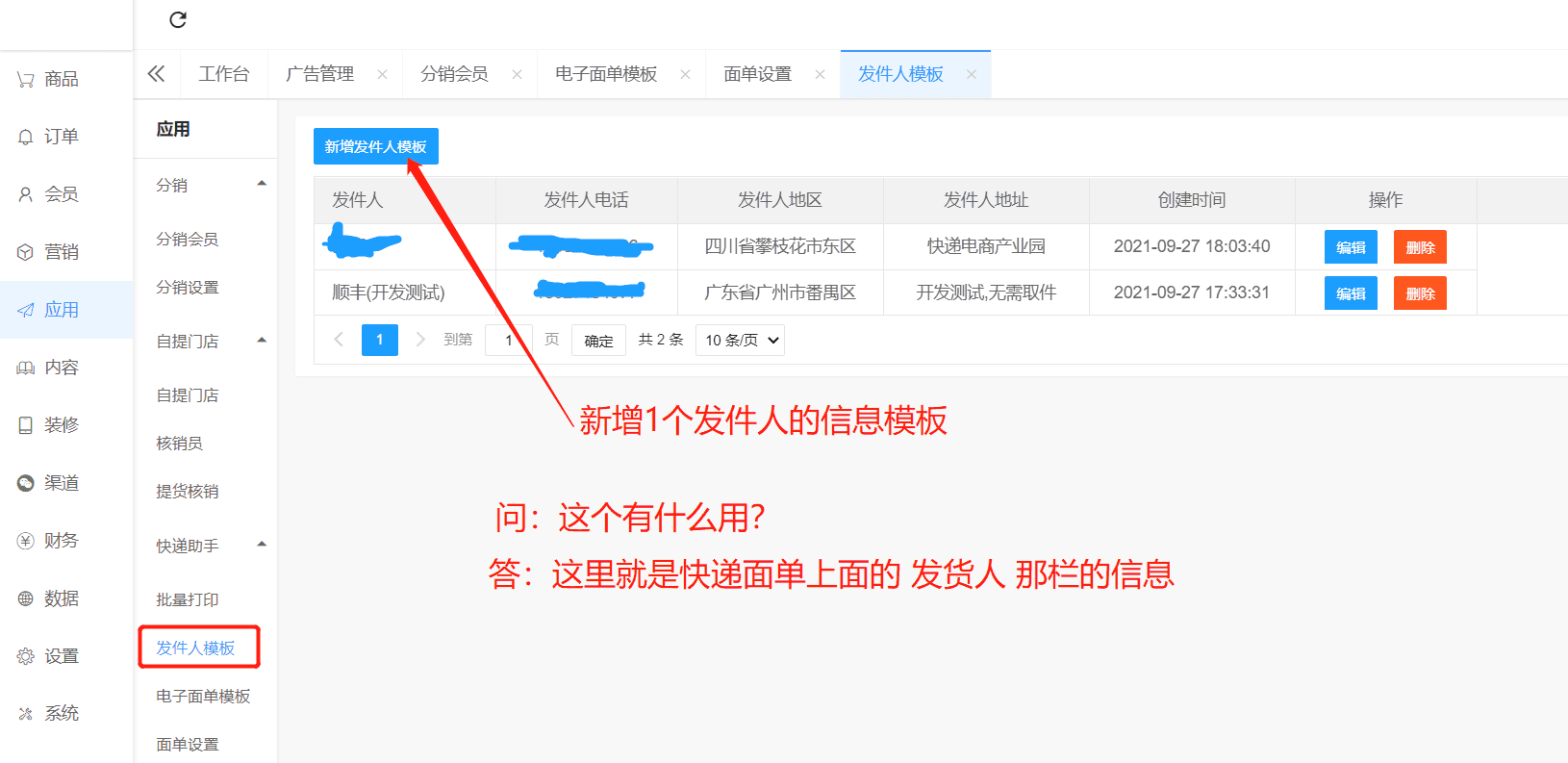
Task: Click the page number jump input
Action: coord(508,341)
